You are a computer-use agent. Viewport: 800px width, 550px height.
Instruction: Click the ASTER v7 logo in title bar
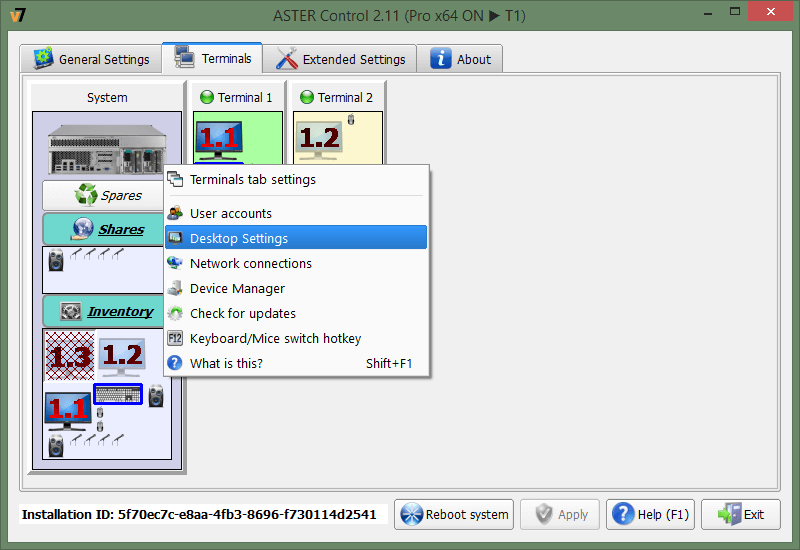tap(18, 15)
